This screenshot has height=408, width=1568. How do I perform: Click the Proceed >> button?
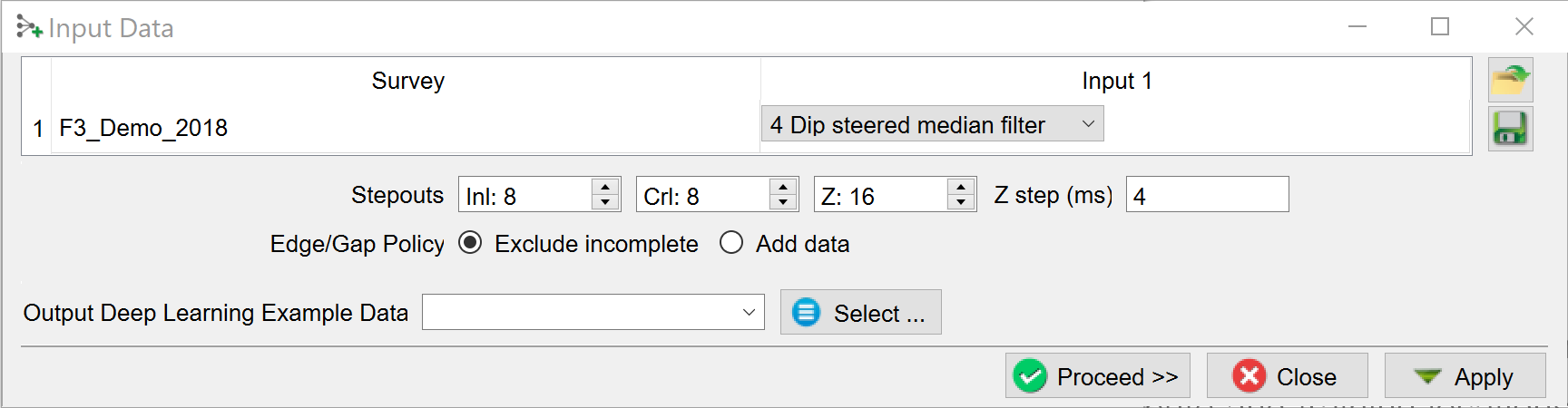1098,376
